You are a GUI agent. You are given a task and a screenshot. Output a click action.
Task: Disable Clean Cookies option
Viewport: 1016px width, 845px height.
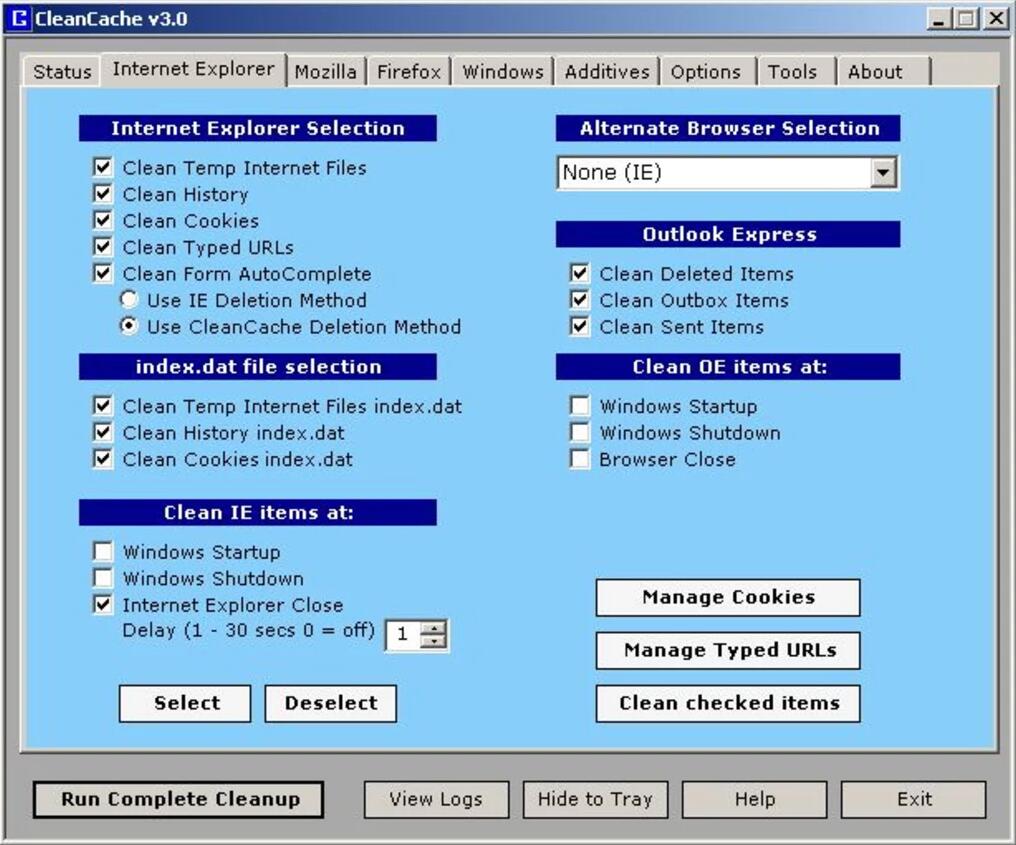coord(102,220)
